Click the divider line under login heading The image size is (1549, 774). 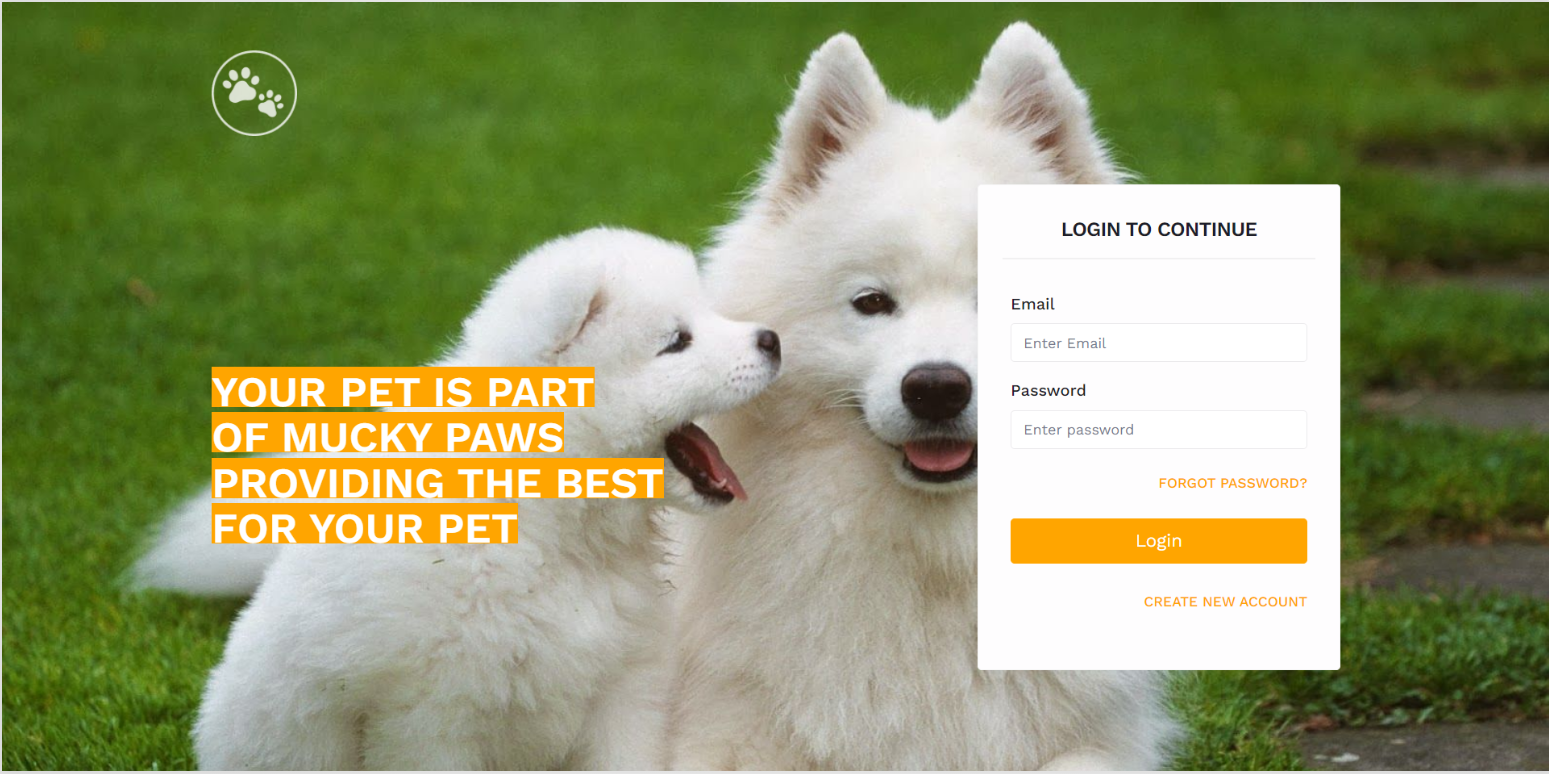coord(1158,259)
